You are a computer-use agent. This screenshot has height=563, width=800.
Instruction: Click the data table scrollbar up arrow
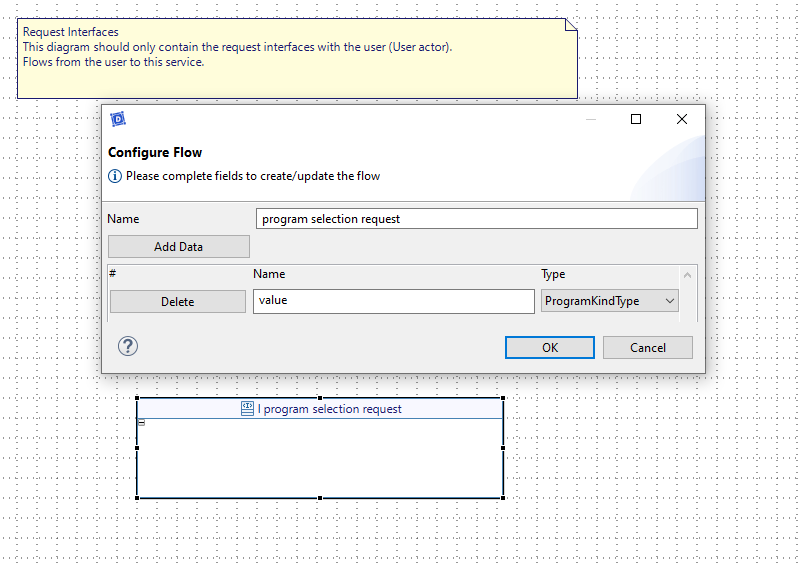(687, 275)
